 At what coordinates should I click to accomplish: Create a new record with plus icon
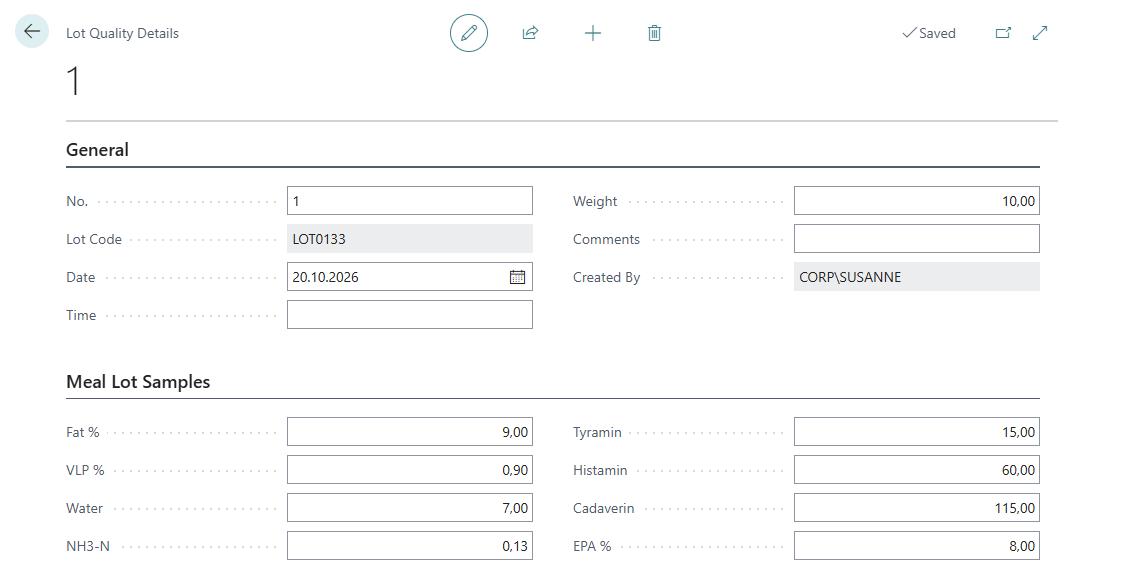(x=593, y=33)
